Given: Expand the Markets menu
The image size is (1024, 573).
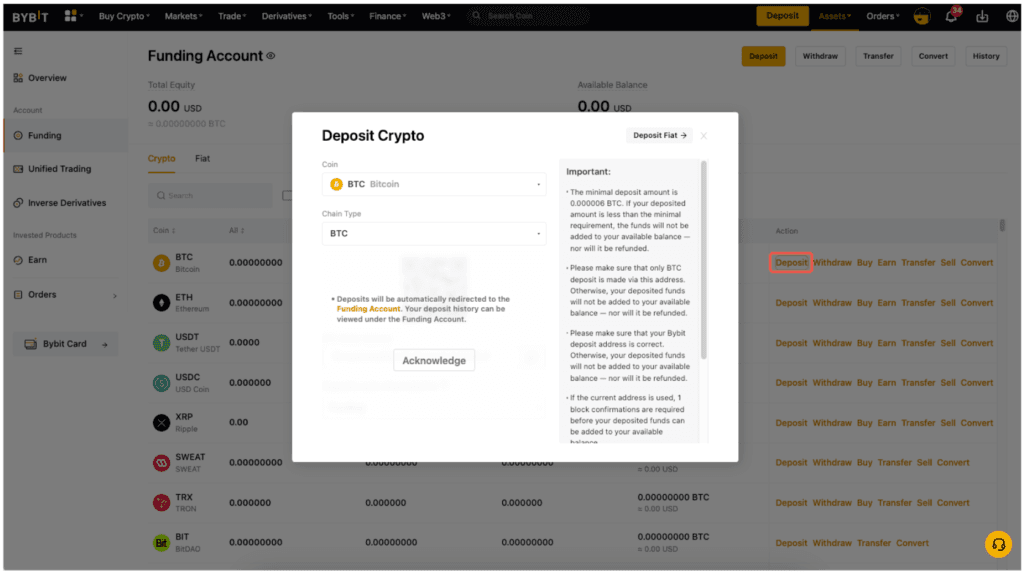Looking at the screenshot, I should [x=184, y=16].
